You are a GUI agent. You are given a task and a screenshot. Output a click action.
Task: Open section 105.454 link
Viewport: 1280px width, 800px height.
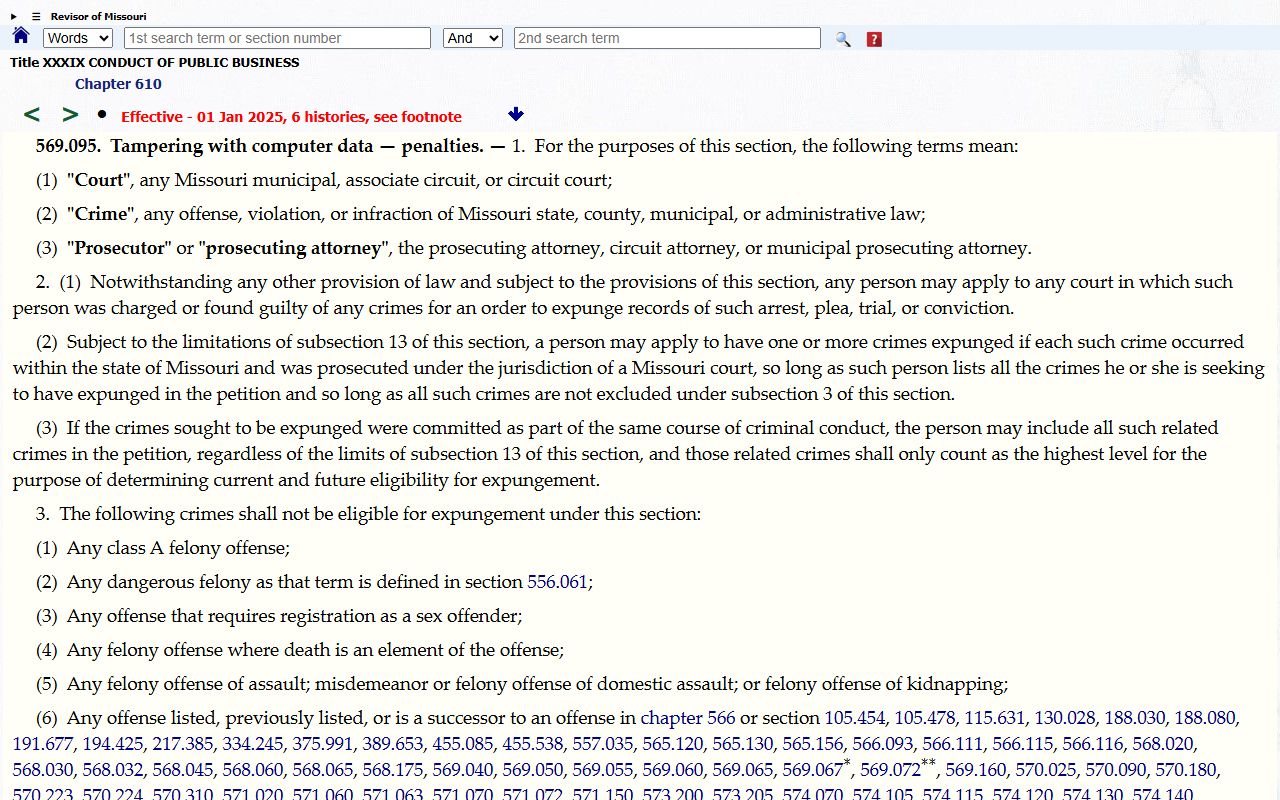[855, 718]
